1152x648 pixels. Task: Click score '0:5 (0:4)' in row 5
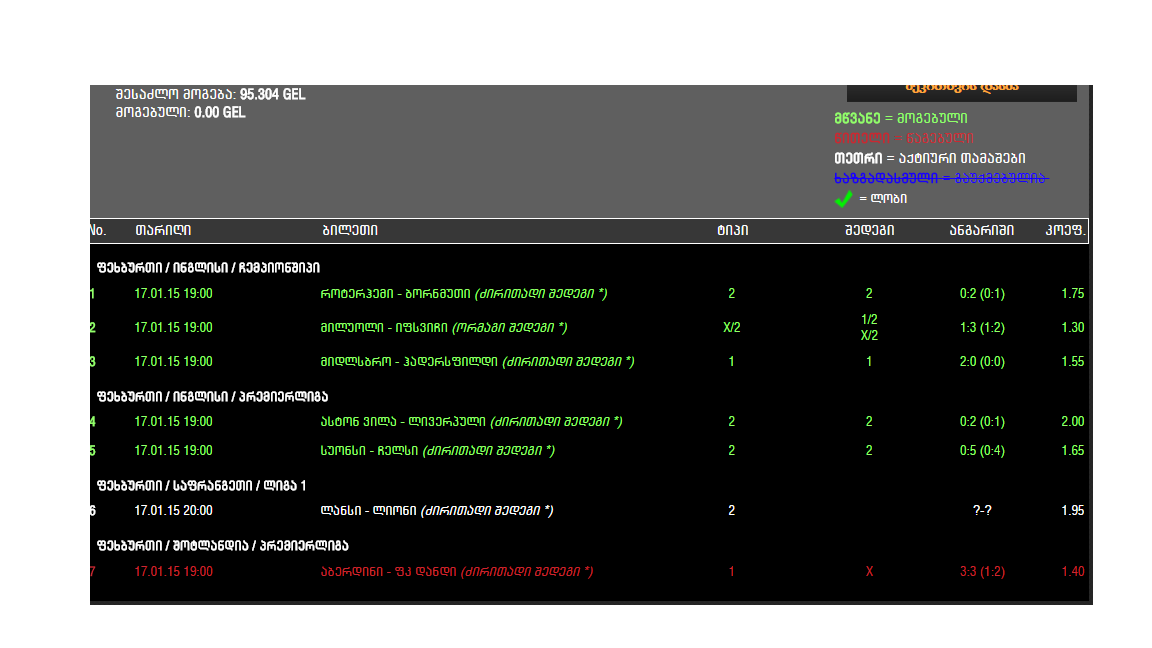982,450
